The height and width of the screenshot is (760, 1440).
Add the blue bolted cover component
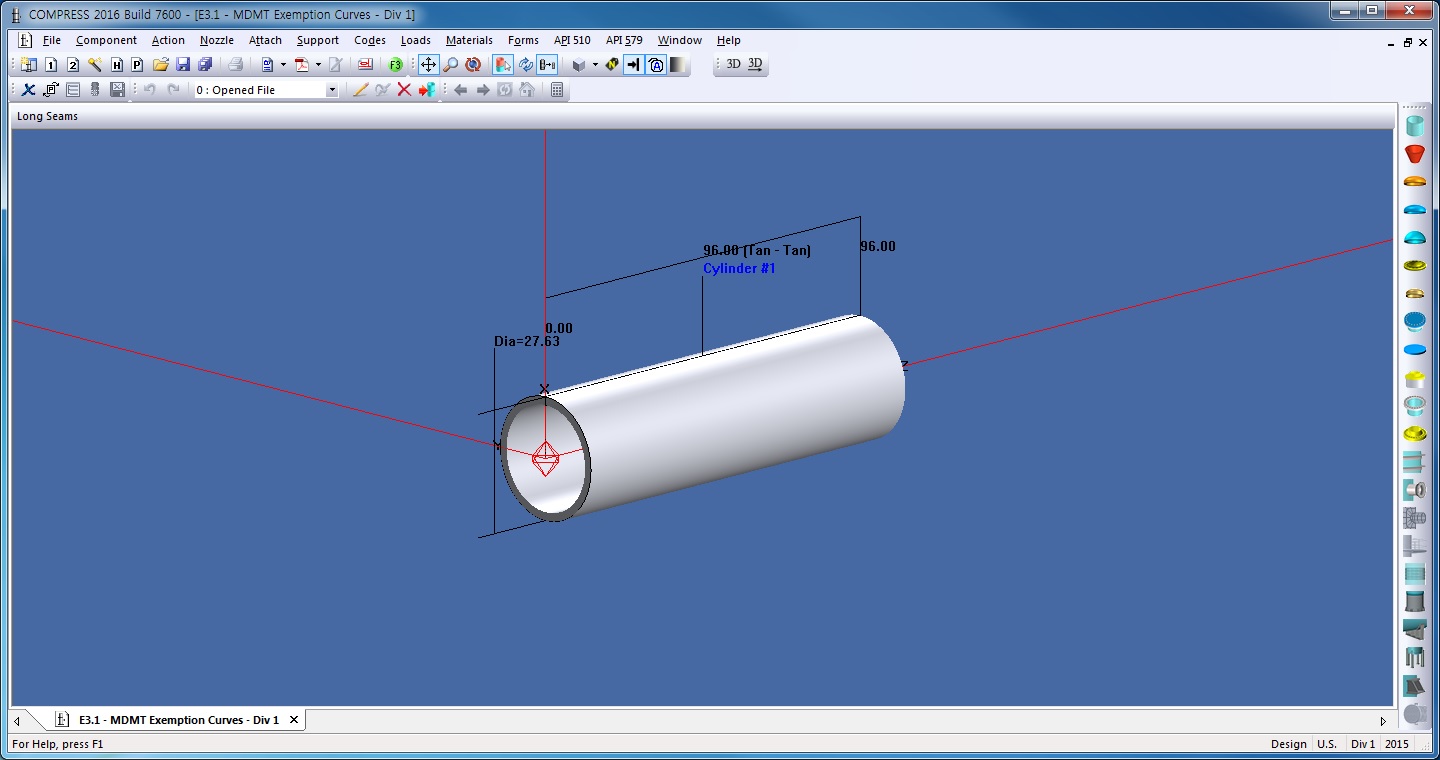coord(1414,322)
